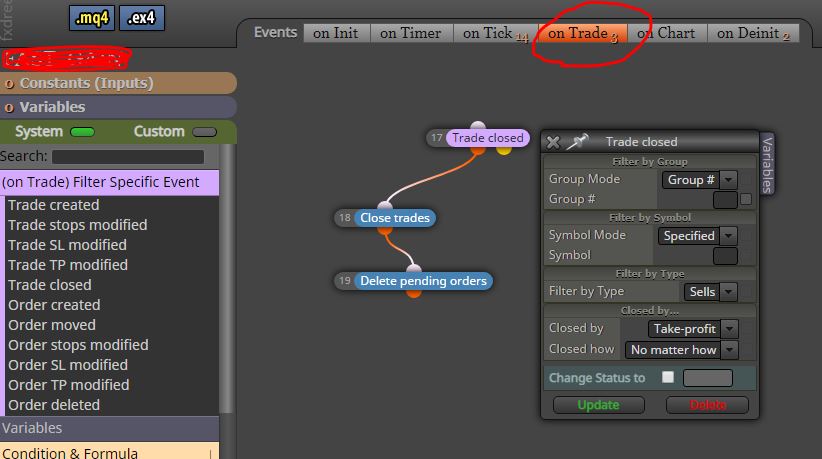822x459 pixels.
Task: Open the on Init events tab
Action: (x=337, y=33)
